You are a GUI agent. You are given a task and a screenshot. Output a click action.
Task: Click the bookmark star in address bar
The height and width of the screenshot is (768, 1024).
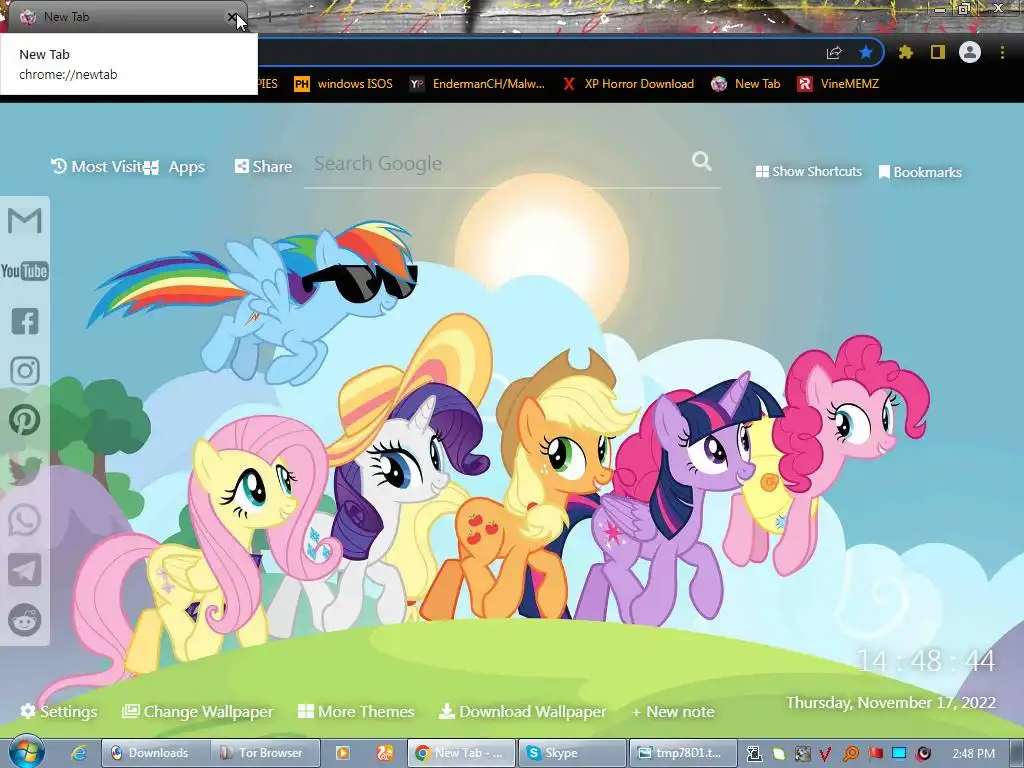coord(866,52)
